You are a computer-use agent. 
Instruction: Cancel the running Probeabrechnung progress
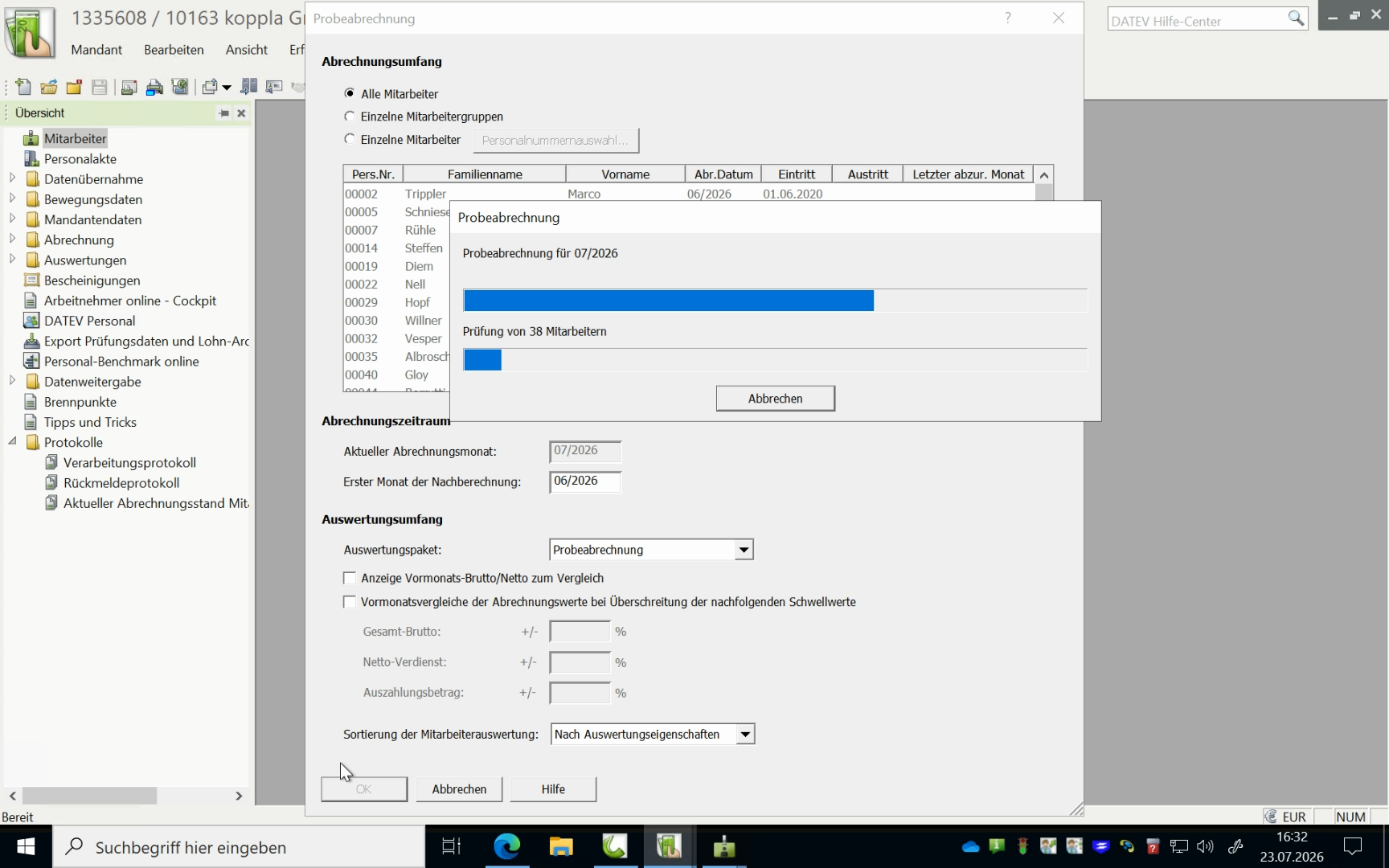[775, 398]
